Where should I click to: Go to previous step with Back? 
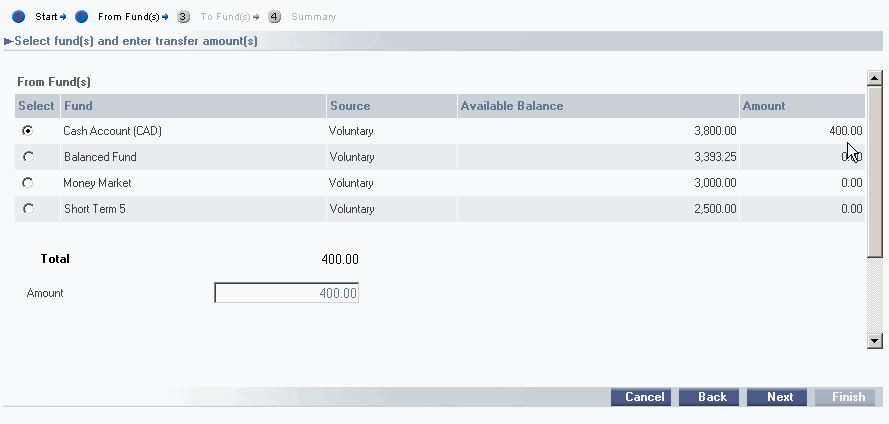click(x=711, y=397)
